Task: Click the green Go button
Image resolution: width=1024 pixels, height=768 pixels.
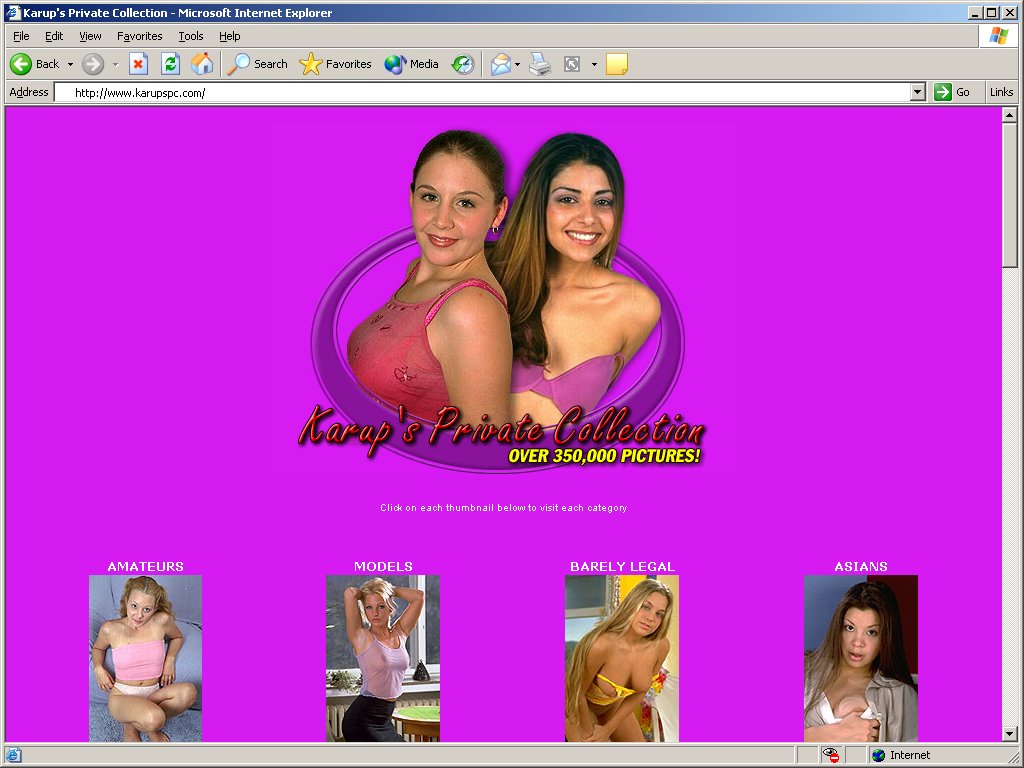Action: coord(952,92)
